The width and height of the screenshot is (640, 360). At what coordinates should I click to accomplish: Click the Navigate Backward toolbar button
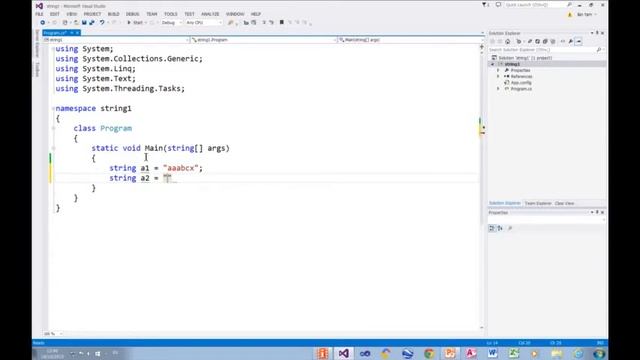[42, 23]
